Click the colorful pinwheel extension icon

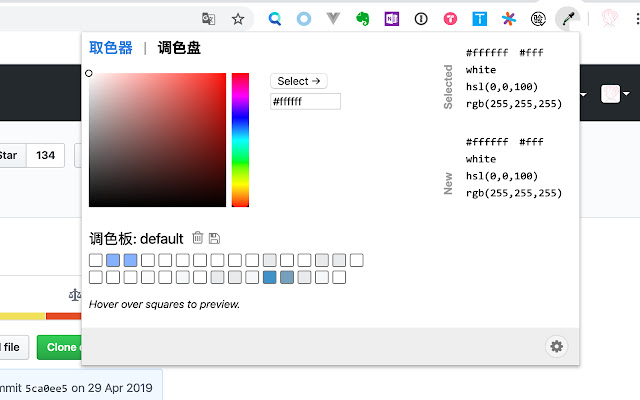(509, 19)
